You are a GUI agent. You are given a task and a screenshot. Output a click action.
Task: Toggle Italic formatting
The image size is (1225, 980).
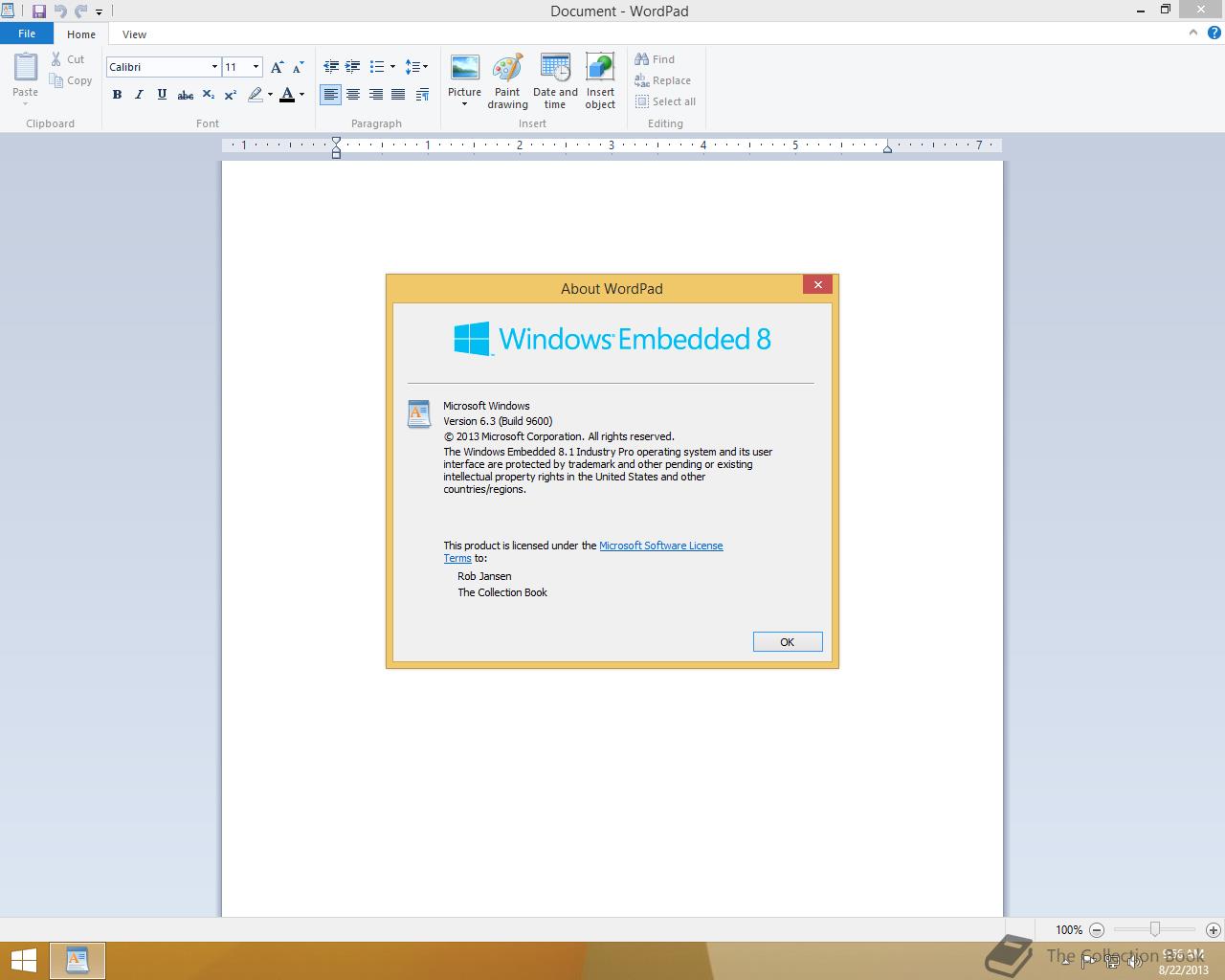click(139, 95)
